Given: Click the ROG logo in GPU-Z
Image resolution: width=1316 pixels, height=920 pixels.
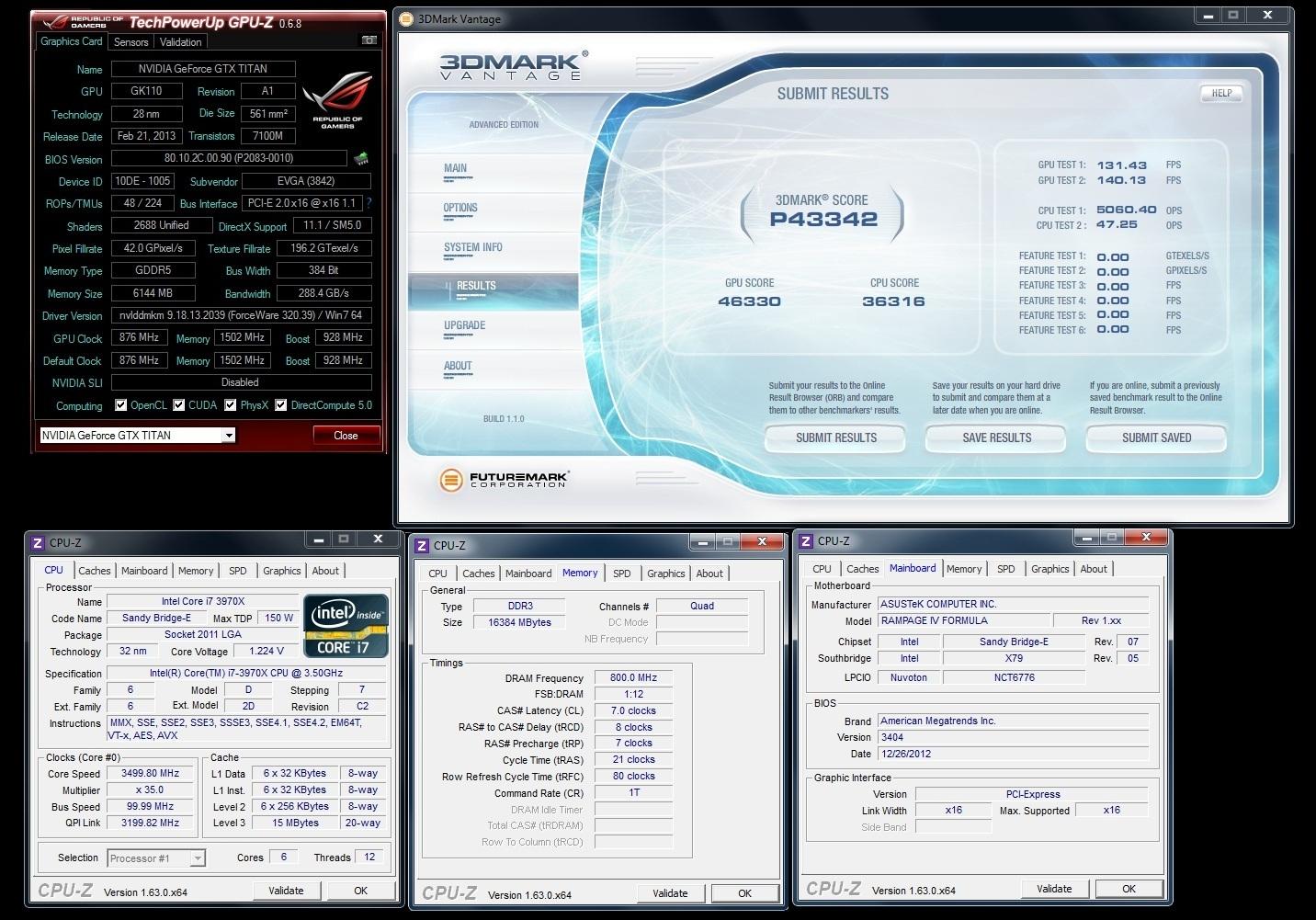Looking at the screenshot, I should tap(337, 100).
